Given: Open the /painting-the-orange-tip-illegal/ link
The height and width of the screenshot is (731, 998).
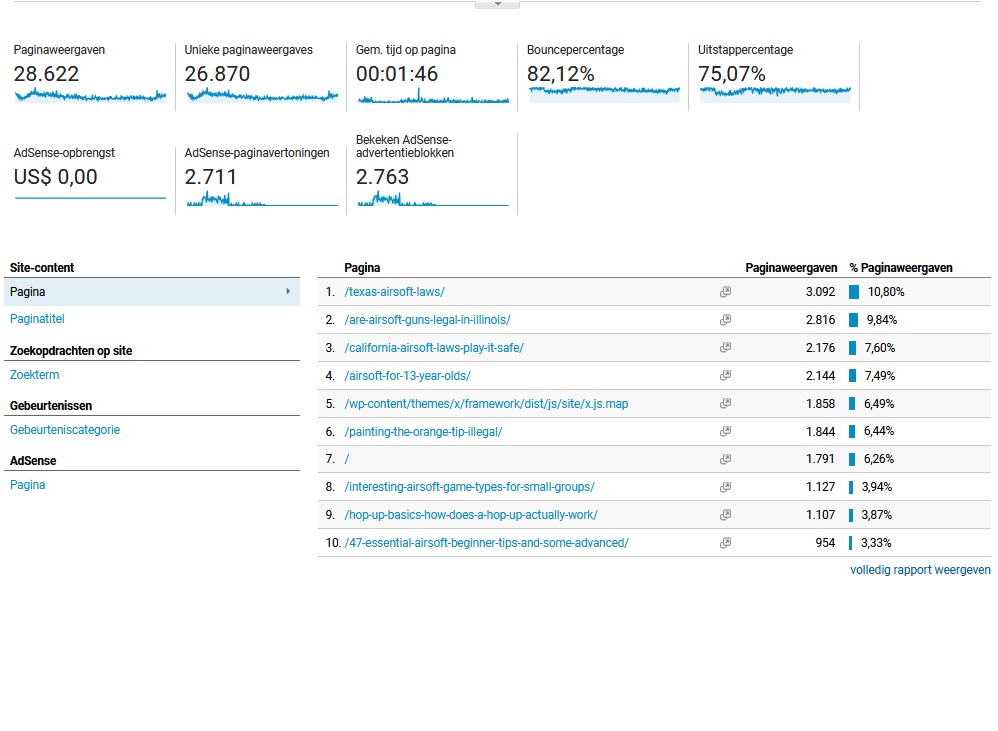Looking at the screenshot, I should coord(423,432).
